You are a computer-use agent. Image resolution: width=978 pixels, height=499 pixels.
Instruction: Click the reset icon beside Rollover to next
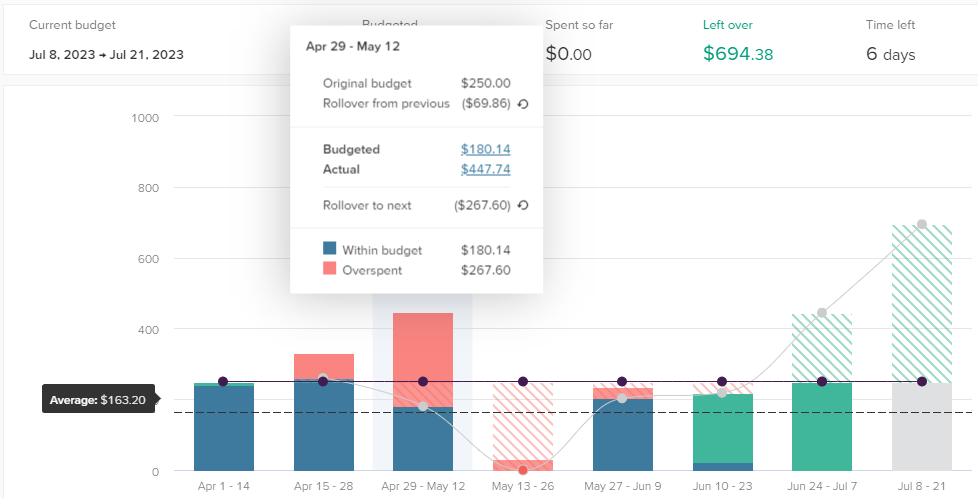(523, 206)
